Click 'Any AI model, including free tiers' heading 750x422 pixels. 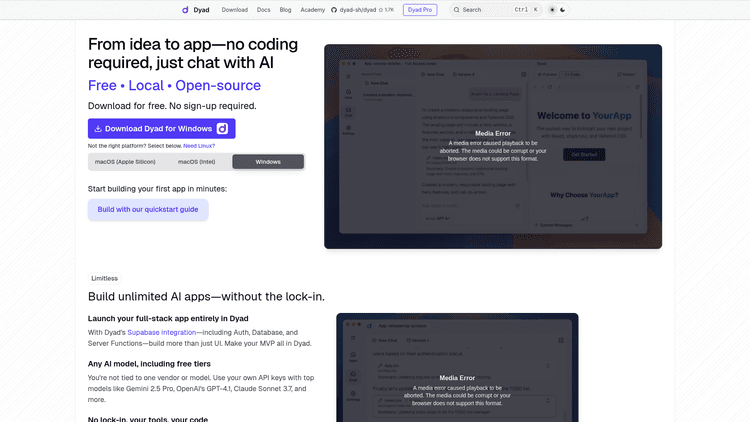(149, 364)
